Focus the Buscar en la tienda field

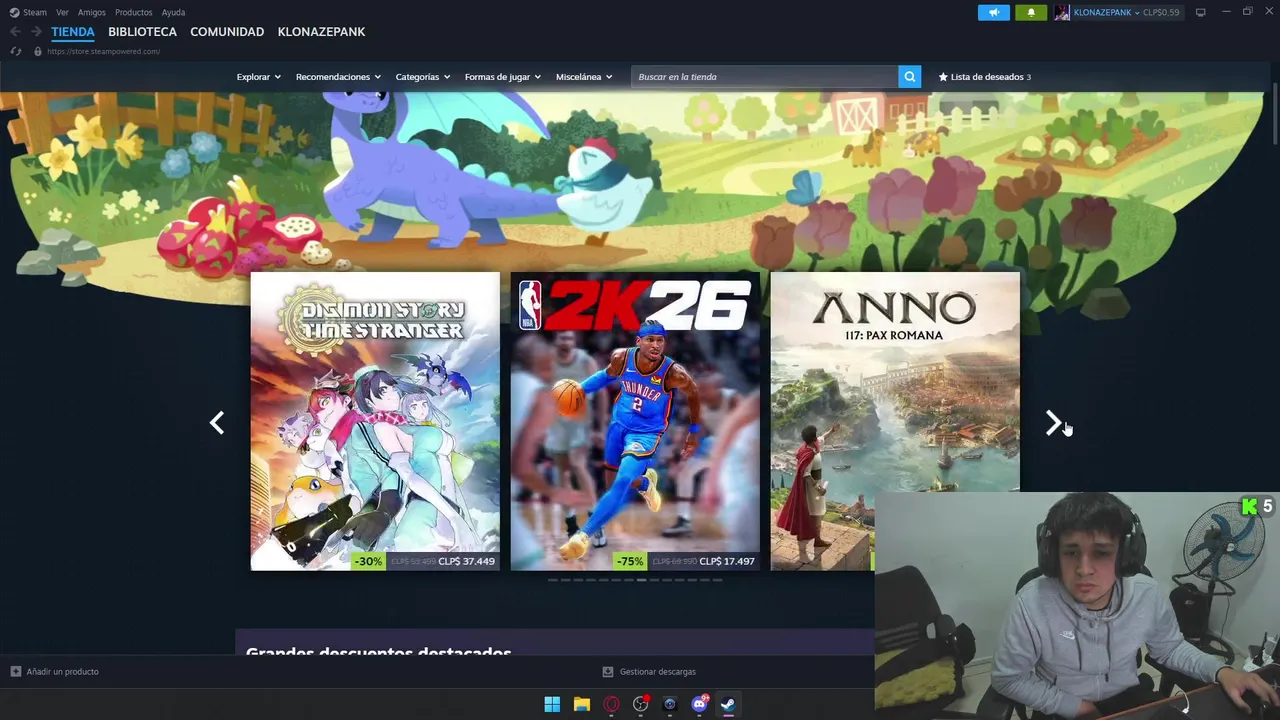(x=764, y=77)
